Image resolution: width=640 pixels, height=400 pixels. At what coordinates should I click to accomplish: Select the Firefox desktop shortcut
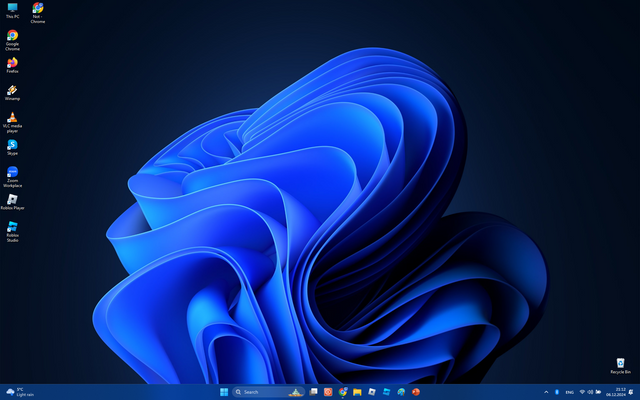12,63
